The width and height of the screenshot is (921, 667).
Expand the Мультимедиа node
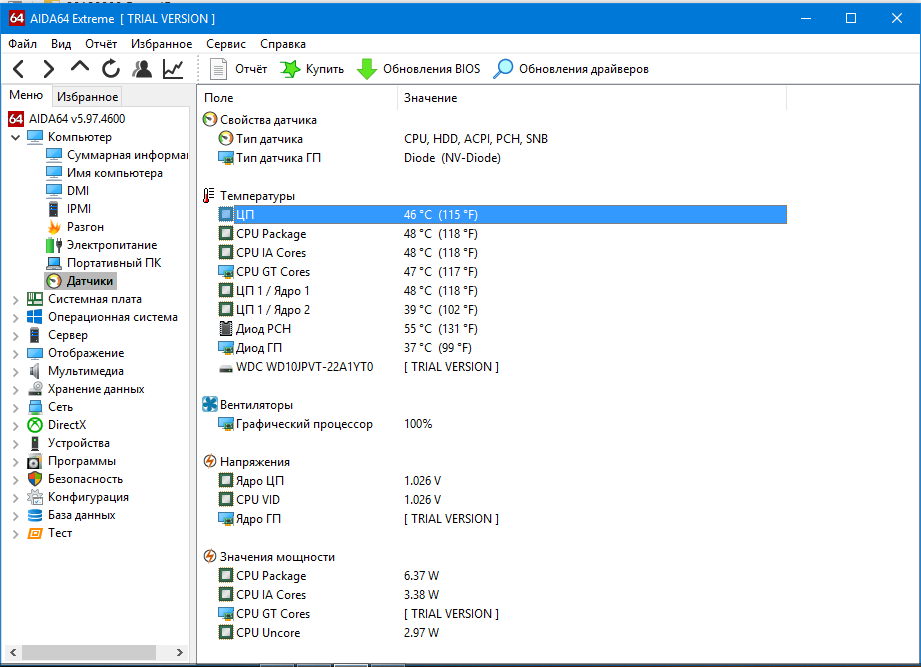[x=15, y=372]
